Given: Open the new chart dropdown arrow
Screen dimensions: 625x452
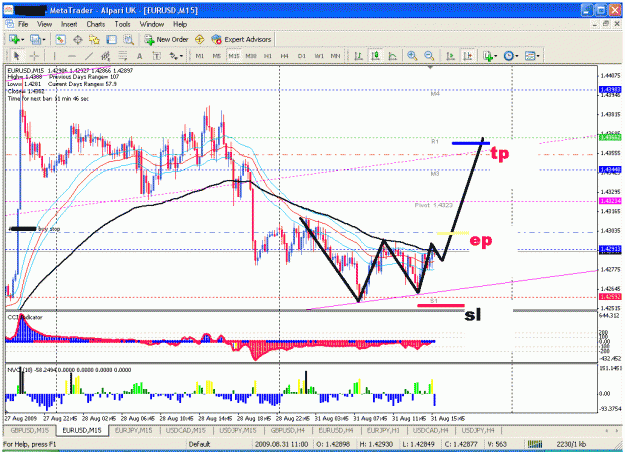Looking at the screenshot, I should (23, 39).
